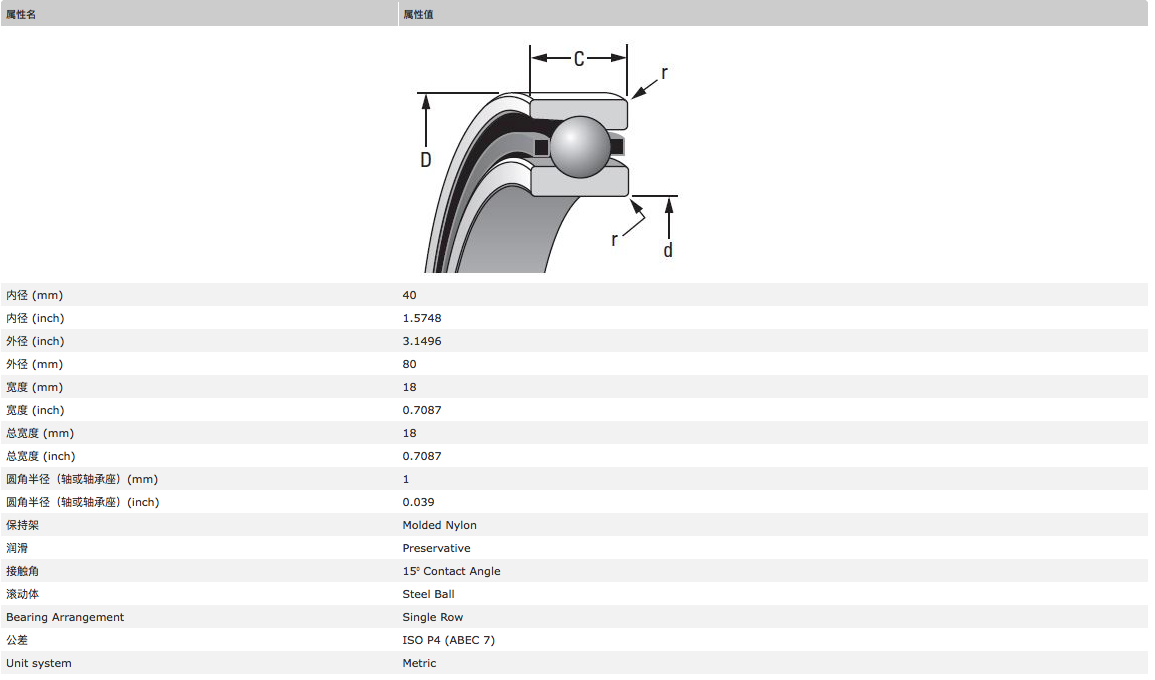
Task: Select the Molded Nylon cage value
Action: (440, 525)
